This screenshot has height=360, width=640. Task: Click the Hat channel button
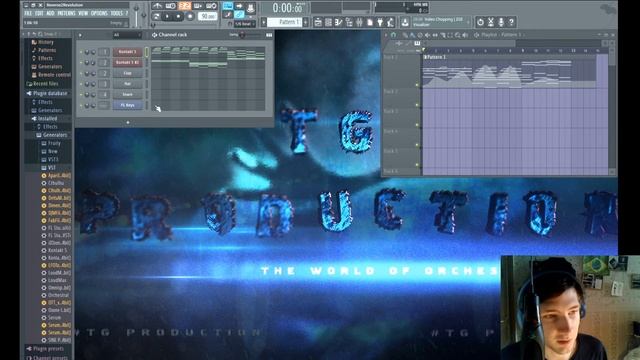127,84
